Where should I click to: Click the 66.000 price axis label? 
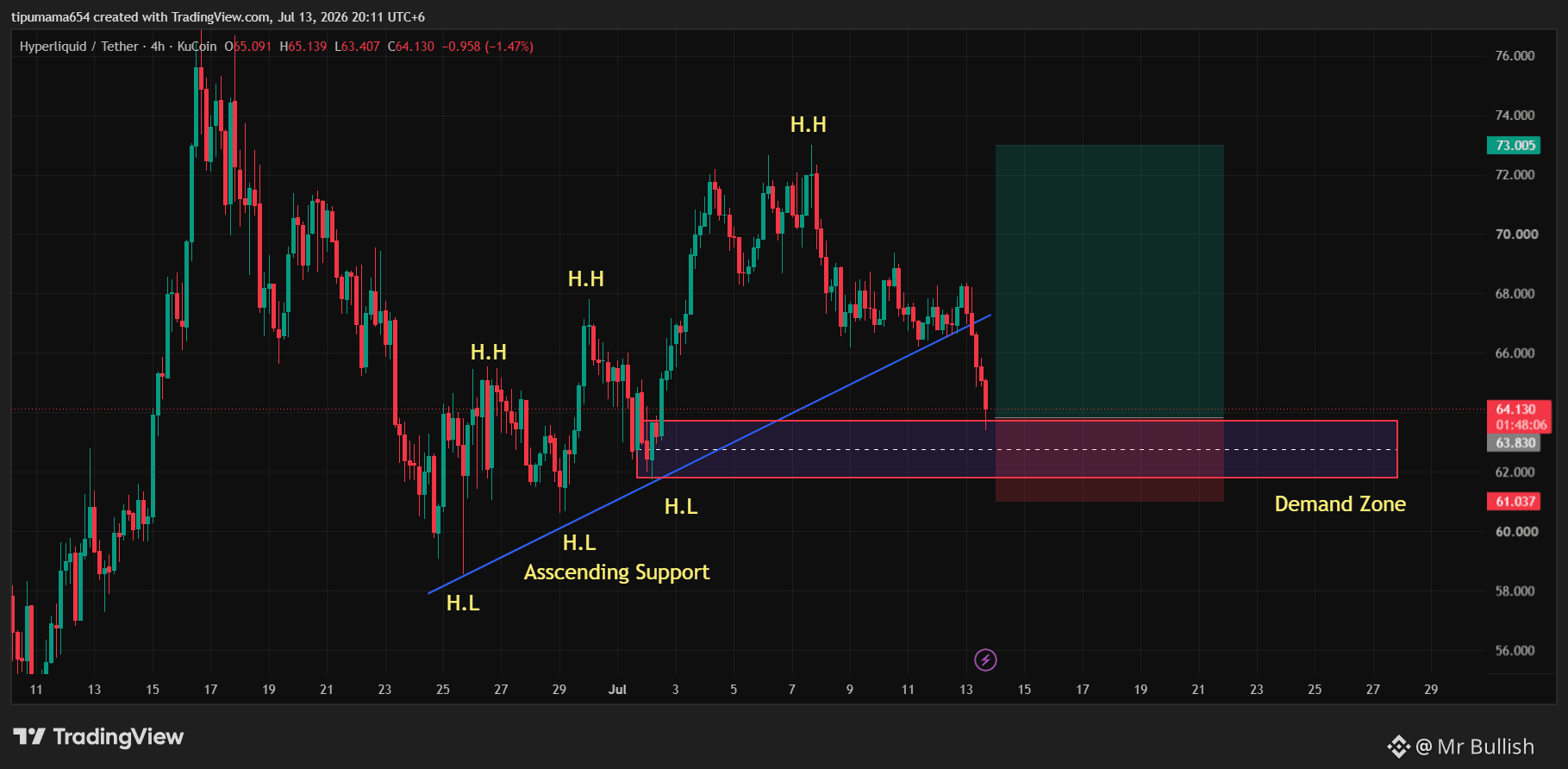coord(1515,353)
